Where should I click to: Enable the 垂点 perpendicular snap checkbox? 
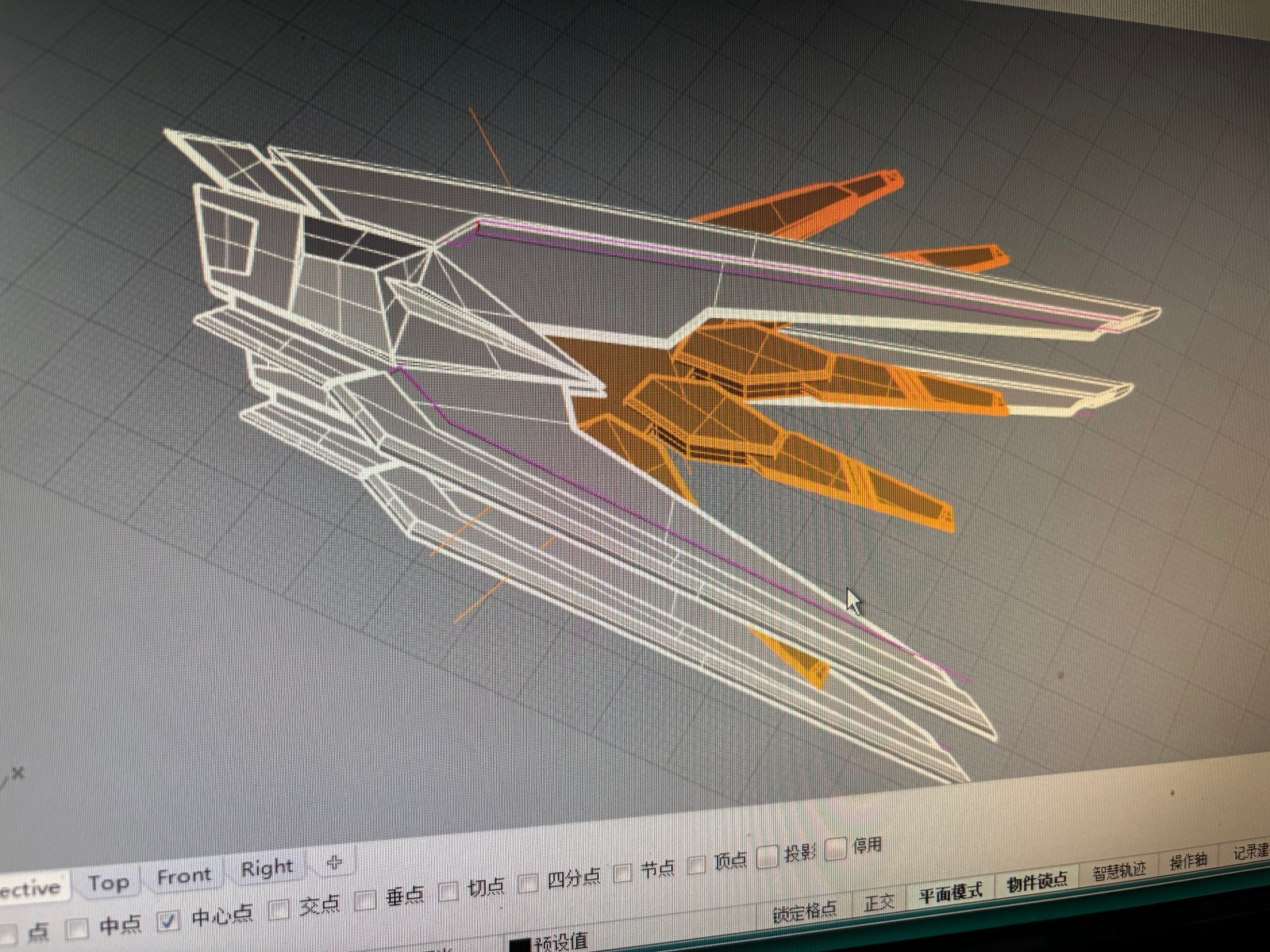(x=365, y=900)
